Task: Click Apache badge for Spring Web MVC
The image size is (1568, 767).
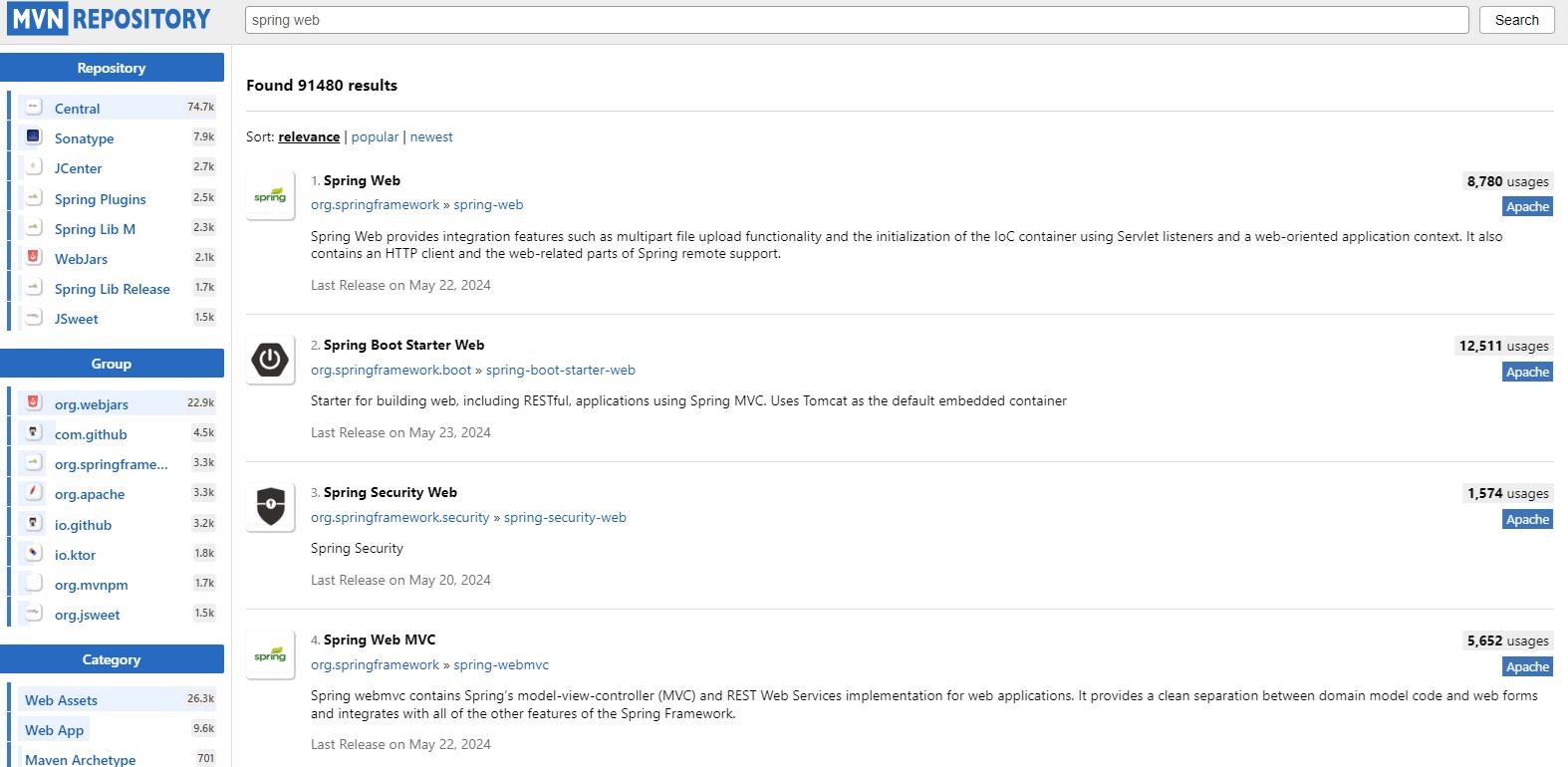Action: 1527,666
